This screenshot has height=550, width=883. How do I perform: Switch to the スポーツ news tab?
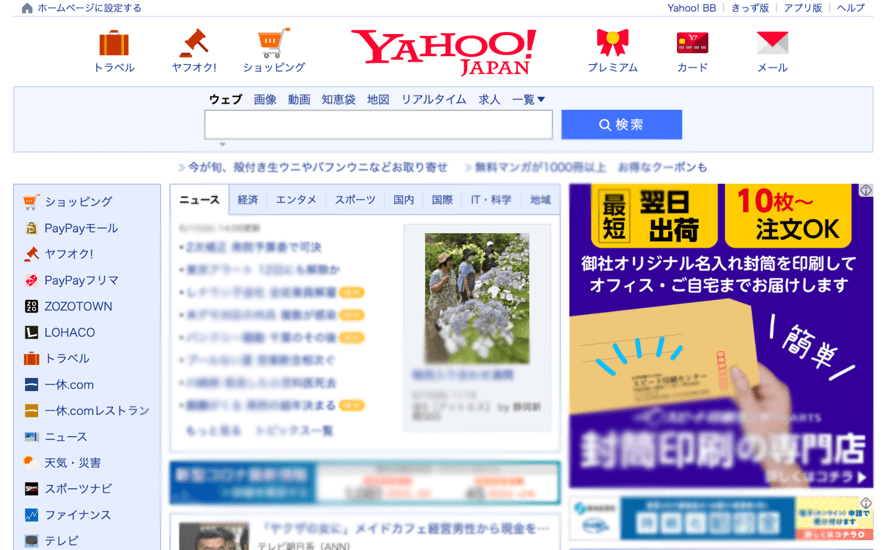tap(355, 200)
